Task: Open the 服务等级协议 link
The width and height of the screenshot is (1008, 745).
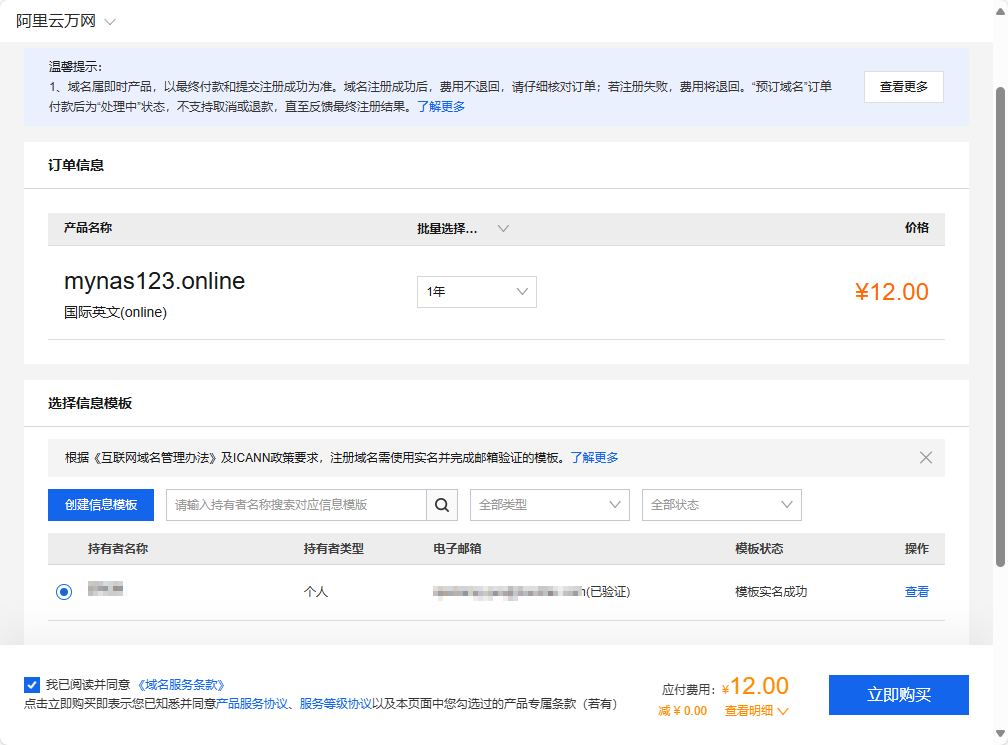Action: click(x=336, y=704)
